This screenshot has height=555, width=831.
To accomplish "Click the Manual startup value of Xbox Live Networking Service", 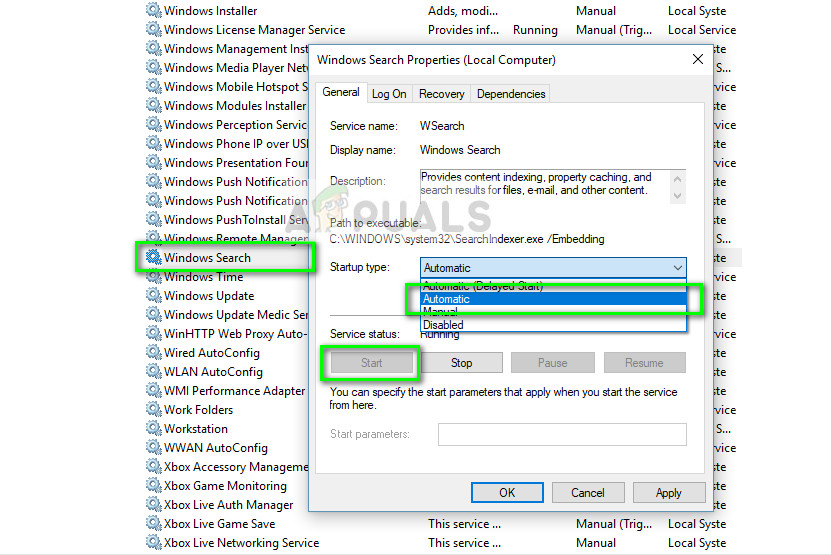I will pos(596,543).
